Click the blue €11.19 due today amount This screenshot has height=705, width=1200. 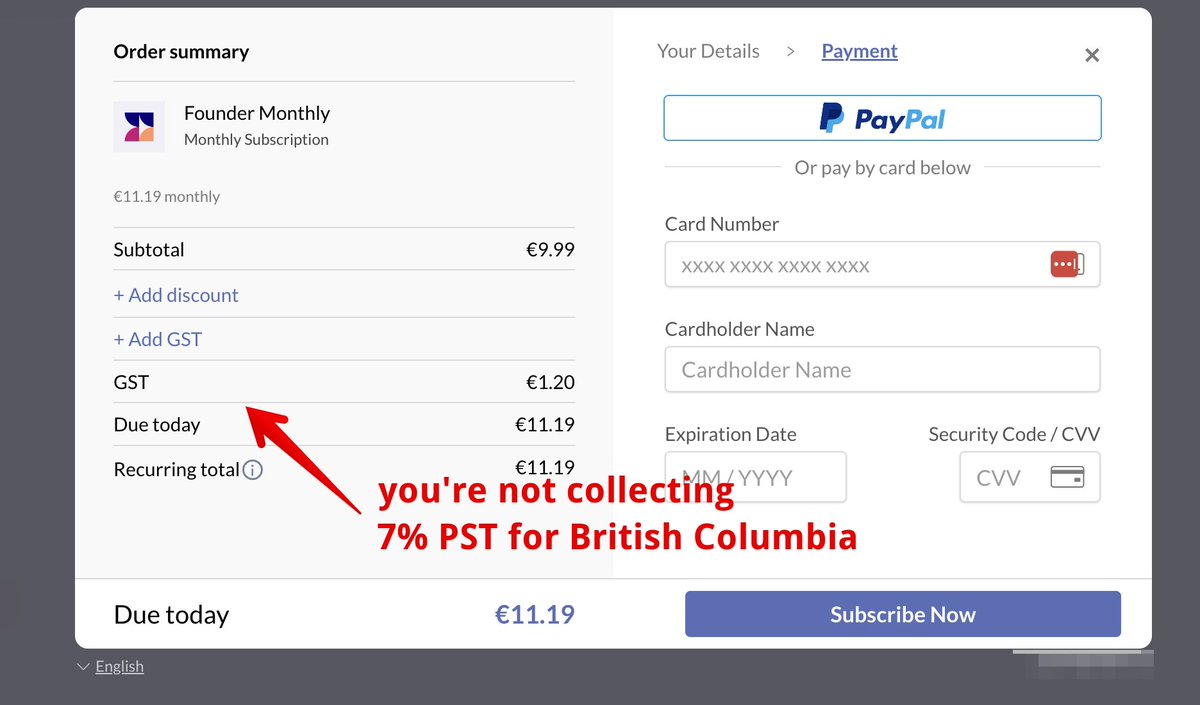[535, 614]
